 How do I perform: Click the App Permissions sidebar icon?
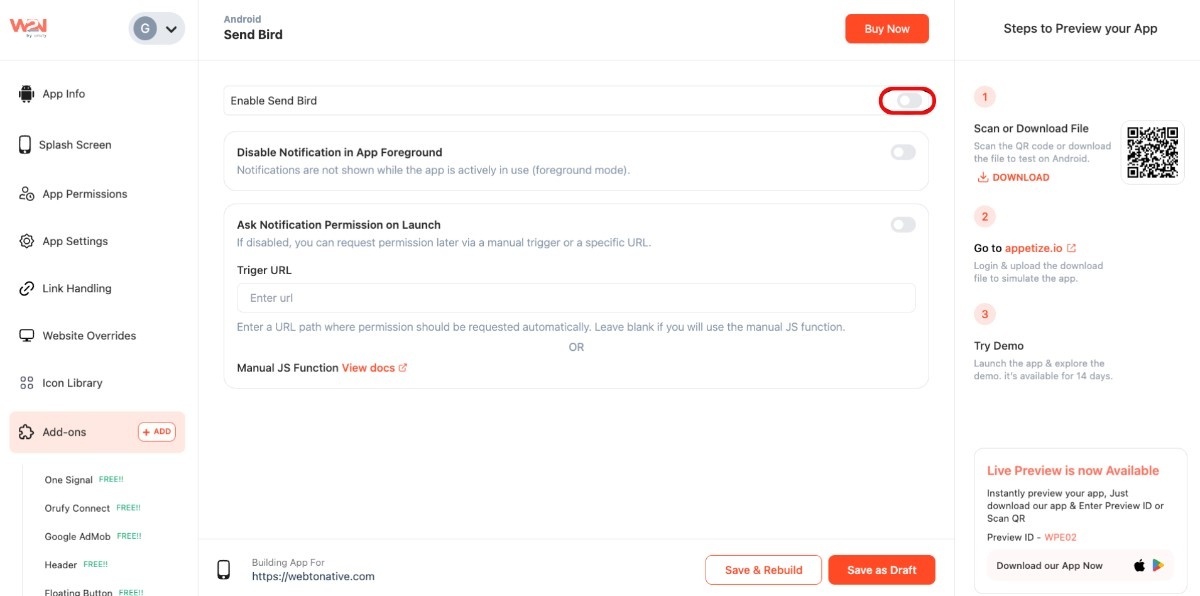tap(27, 194)
